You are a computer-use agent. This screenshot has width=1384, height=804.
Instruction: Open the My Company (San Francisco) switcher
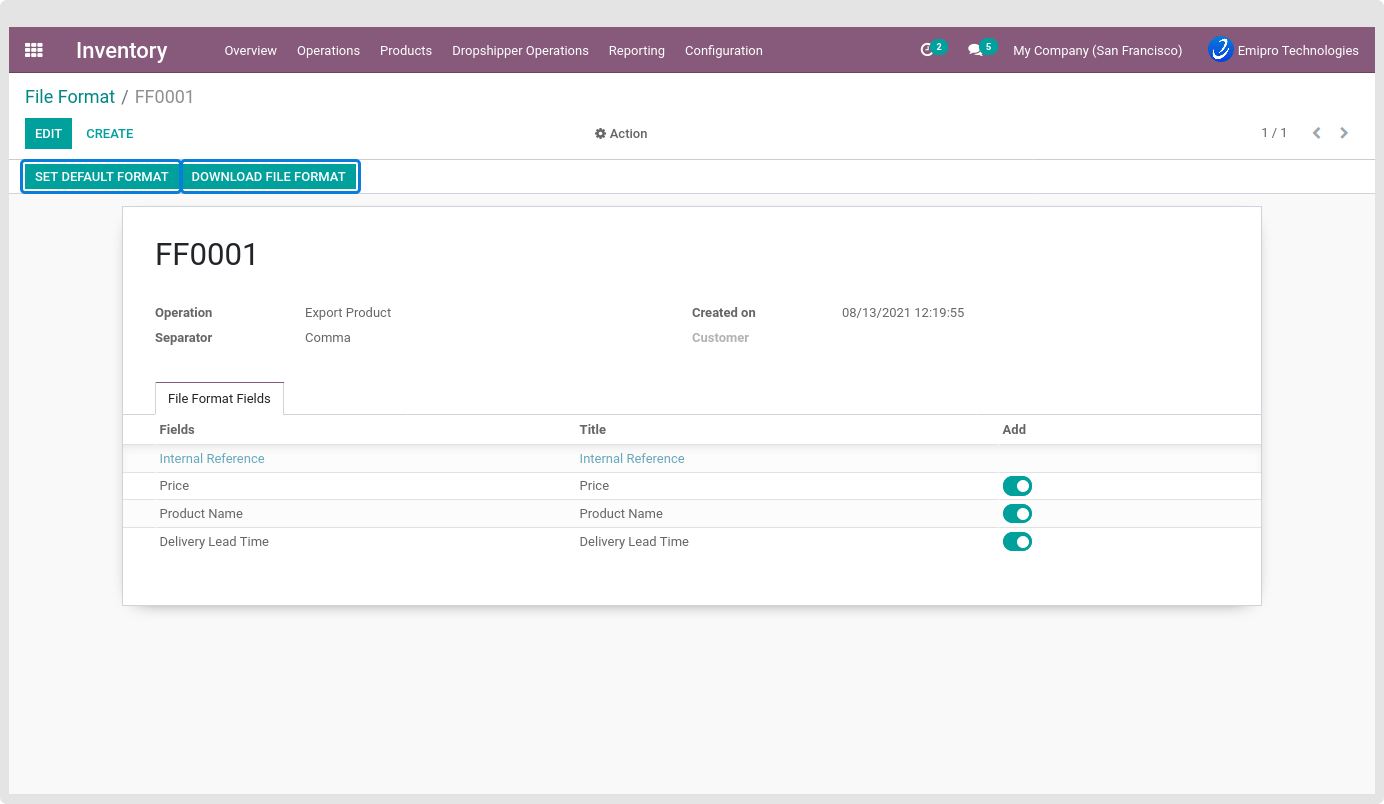click(x=1097, y=51)
